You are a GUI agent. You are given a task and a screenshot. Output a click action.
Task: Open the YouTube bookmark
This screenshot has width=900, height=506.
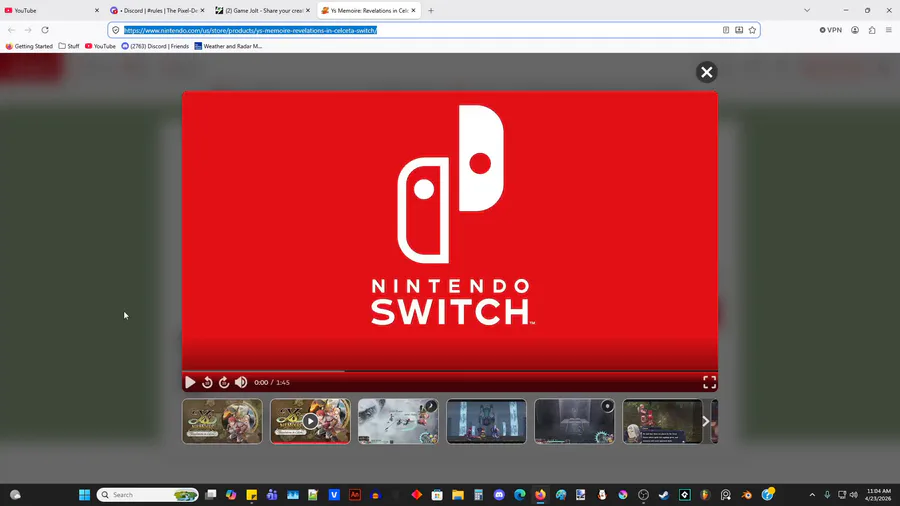[x=100, y=46]
